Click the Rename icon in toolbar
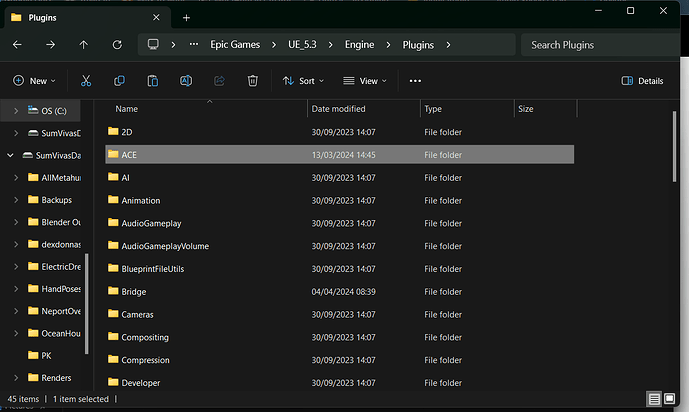Screen dimensions: 689x412 pos(186,81)
